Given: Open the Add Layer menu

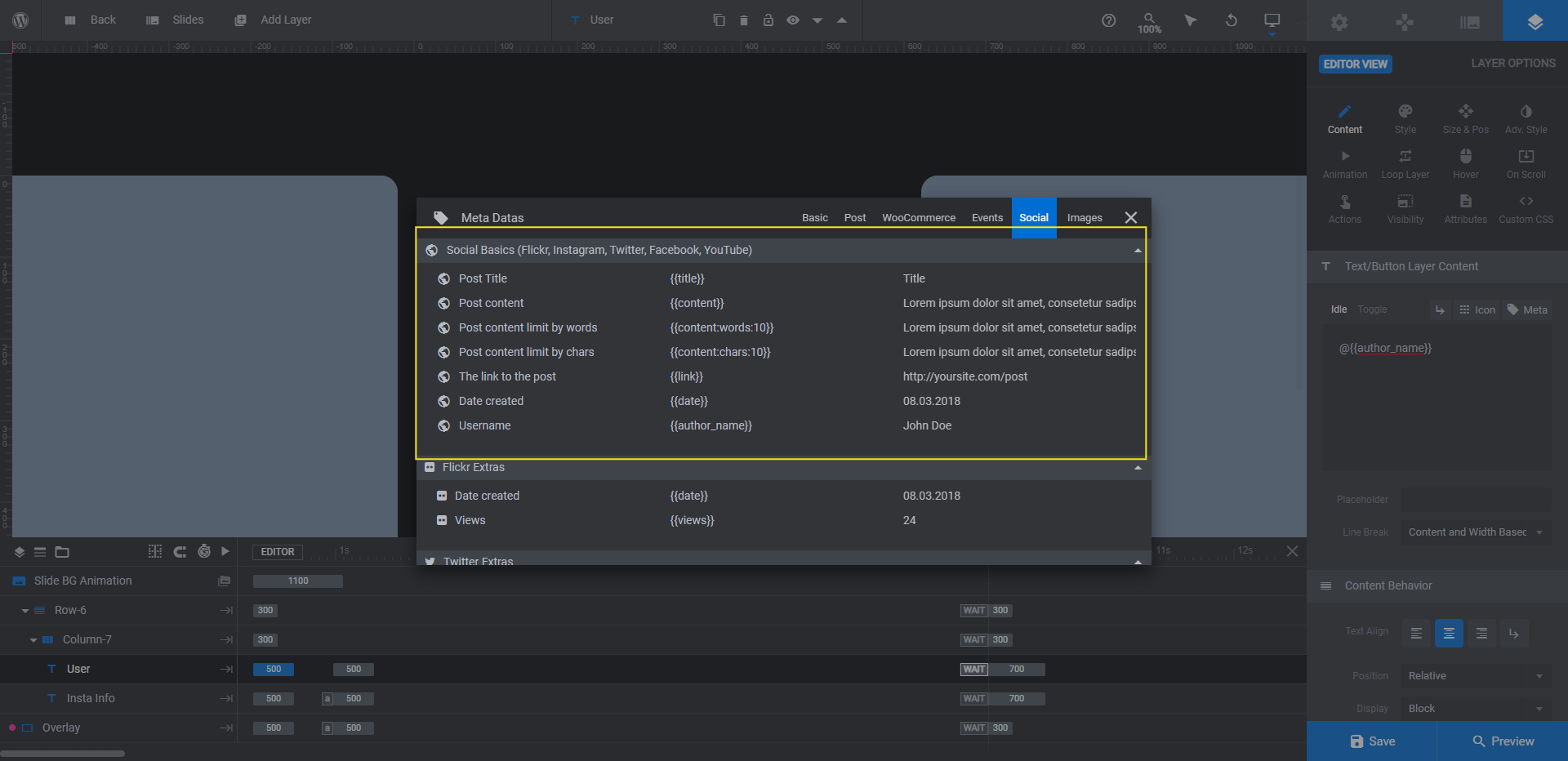Looking at the screenshot, I should tap(273, 20).
